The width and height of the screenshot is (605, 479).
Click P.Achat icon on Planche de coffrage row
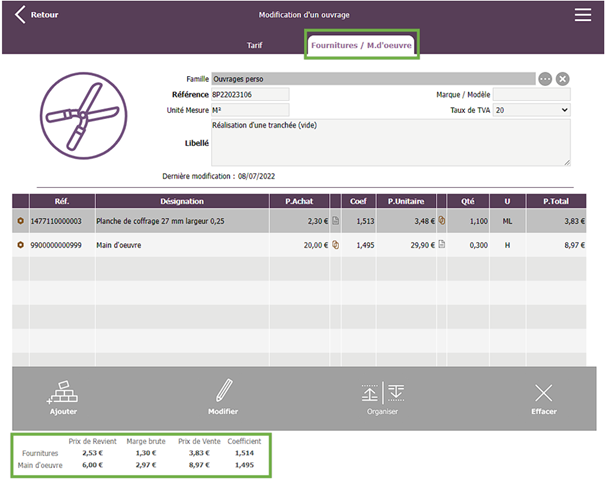point(336,220)
